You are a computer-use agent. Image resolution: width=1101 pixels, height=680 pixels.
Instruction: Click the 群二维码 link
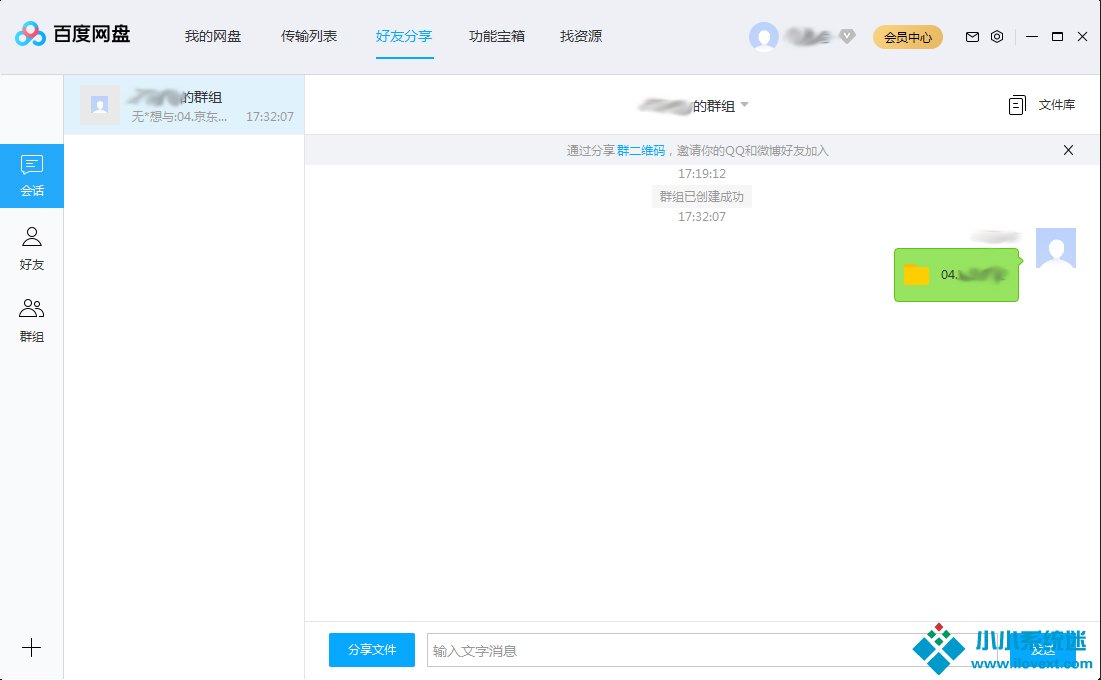point(641,151)
